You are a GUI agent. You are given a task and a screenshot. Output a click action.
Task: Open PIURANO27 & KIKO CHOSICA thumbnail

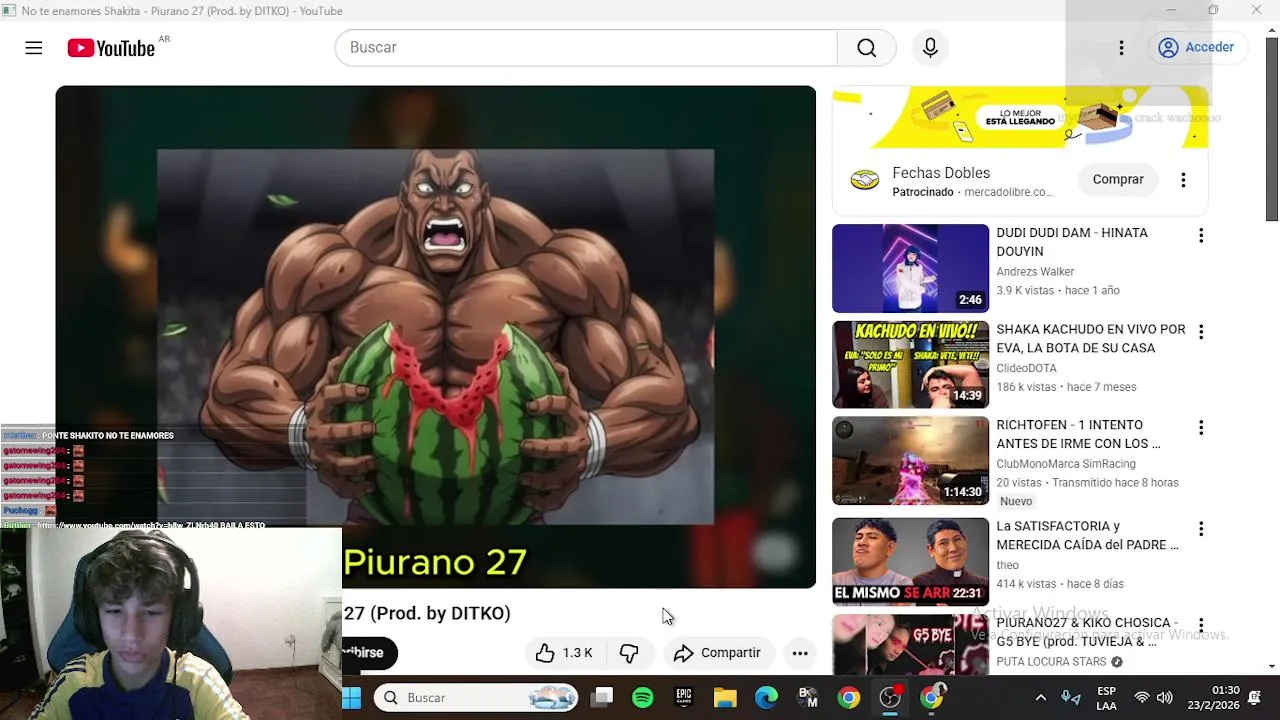pyautogui.click(x=910, y=644)
